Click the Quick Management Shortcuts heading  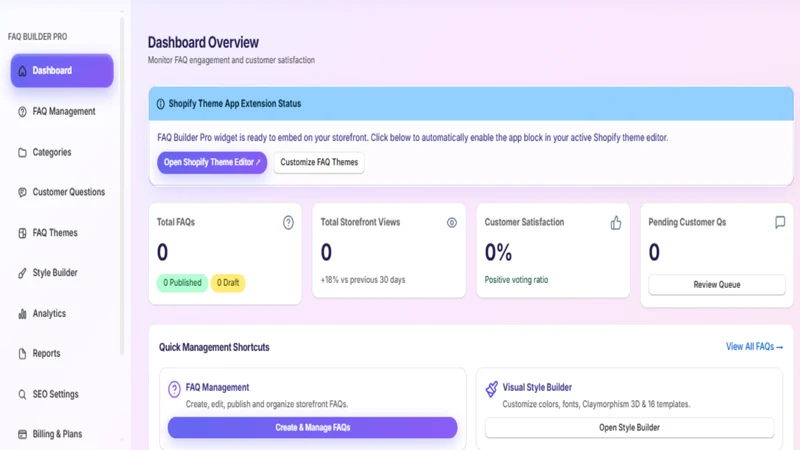214,347
